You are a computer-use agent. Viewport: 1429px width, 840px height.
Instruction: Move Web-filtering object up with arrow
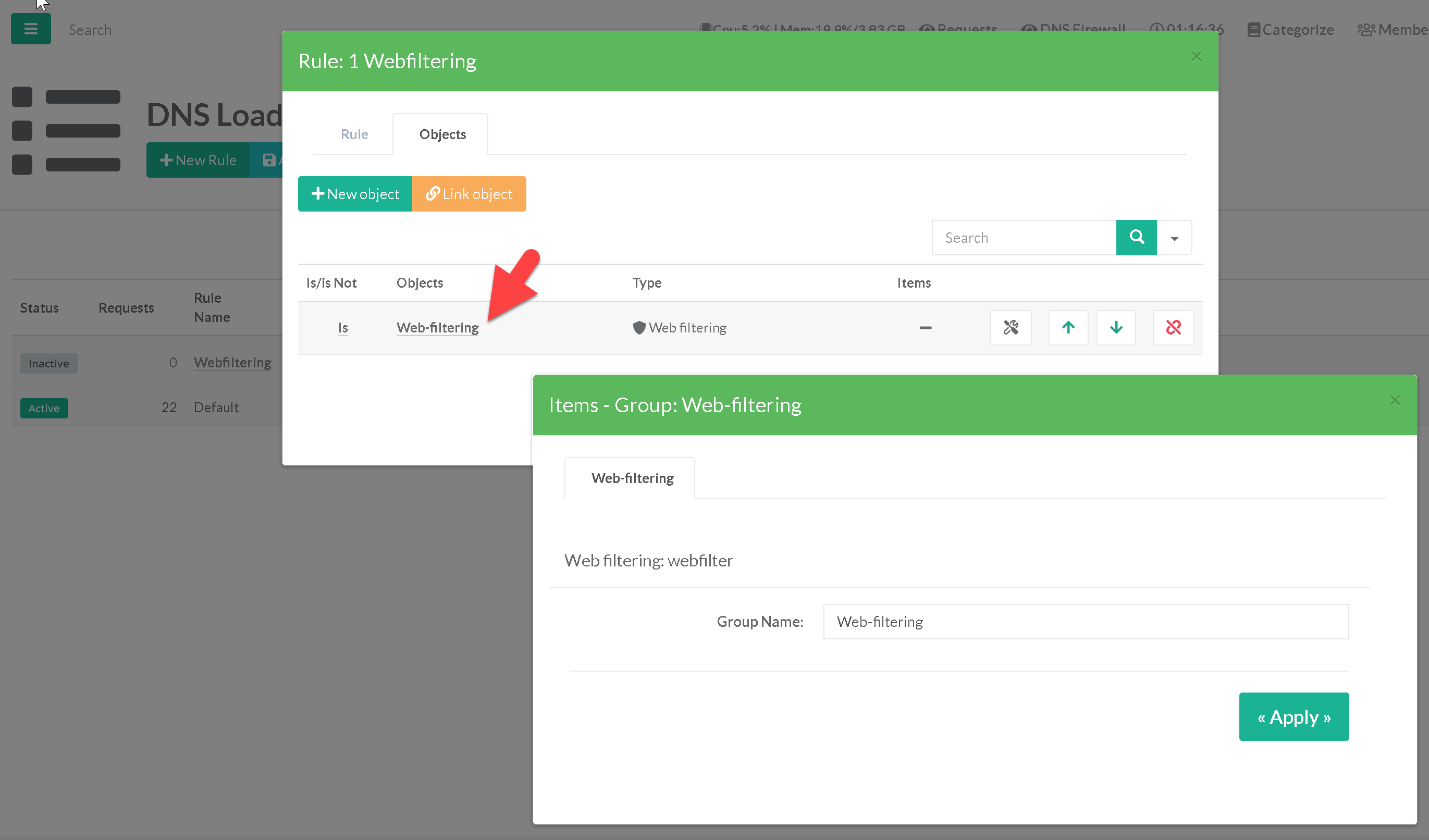tap(1068, 328)
